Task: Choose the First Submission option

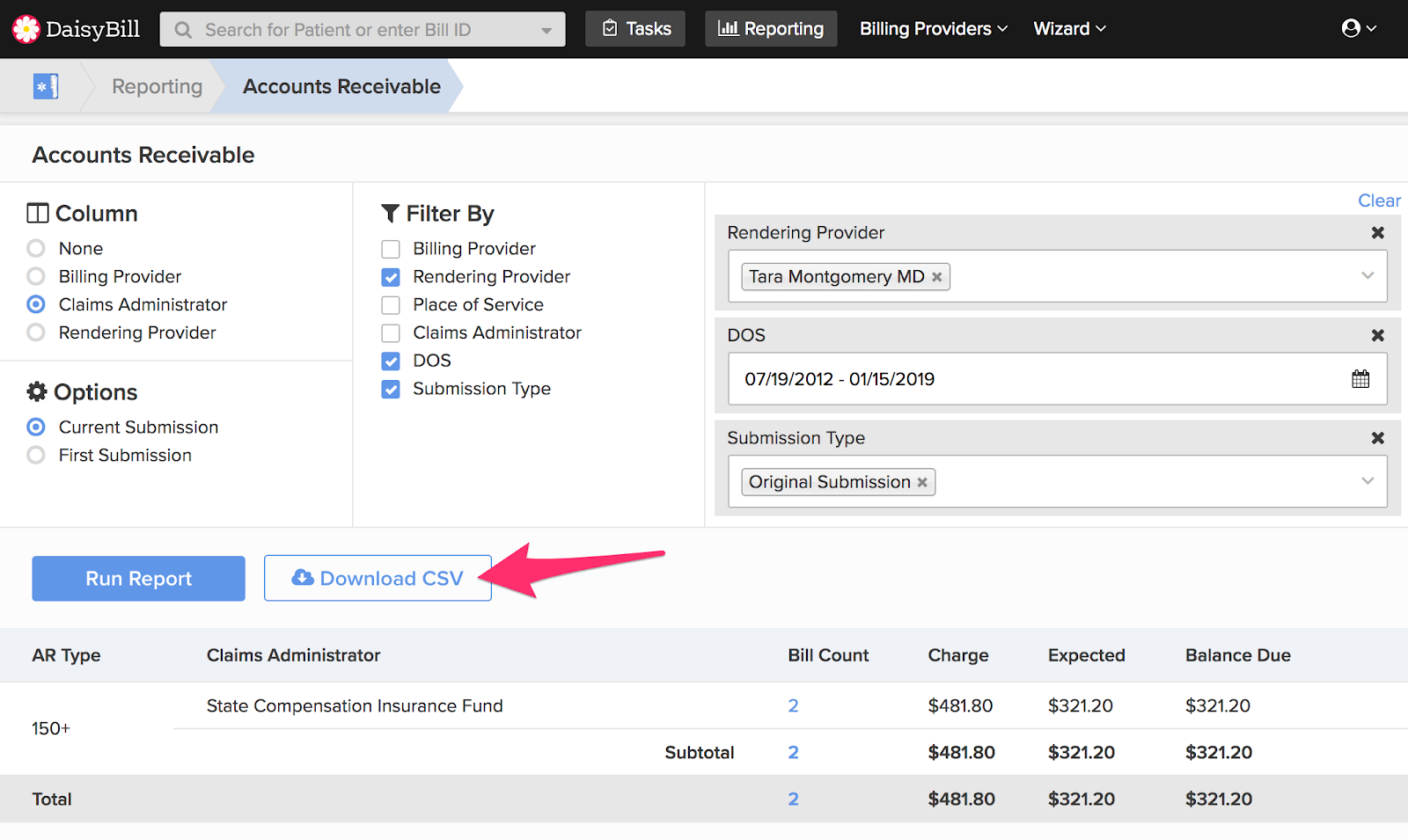Action: click(36, 456)
